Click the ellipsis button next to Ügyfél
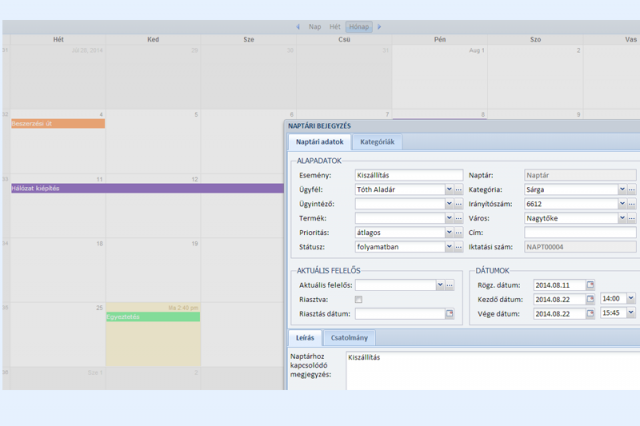The width and height of the screenshot is (640, 426). [458, 189]
